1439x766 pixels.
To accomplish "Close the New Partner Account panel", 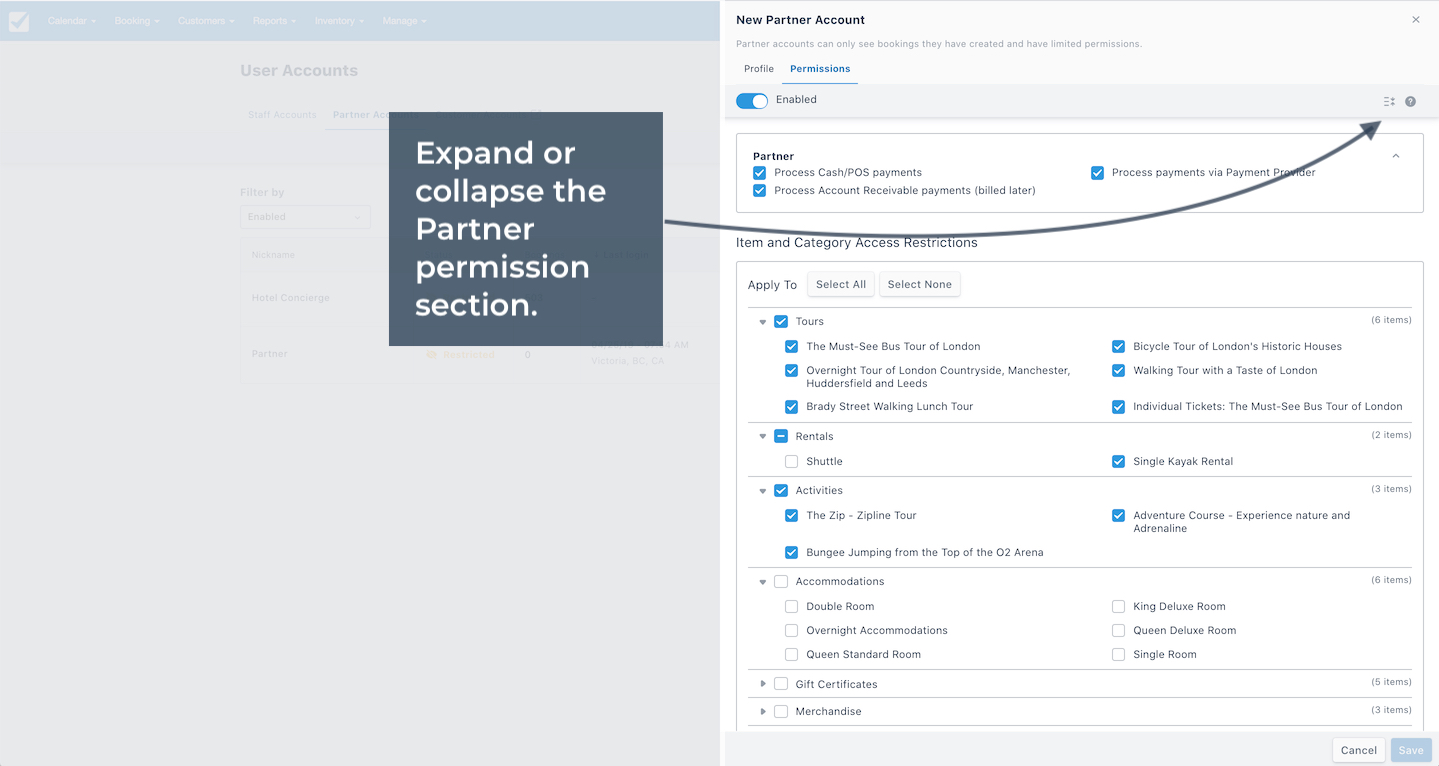I will point(1416,20).
